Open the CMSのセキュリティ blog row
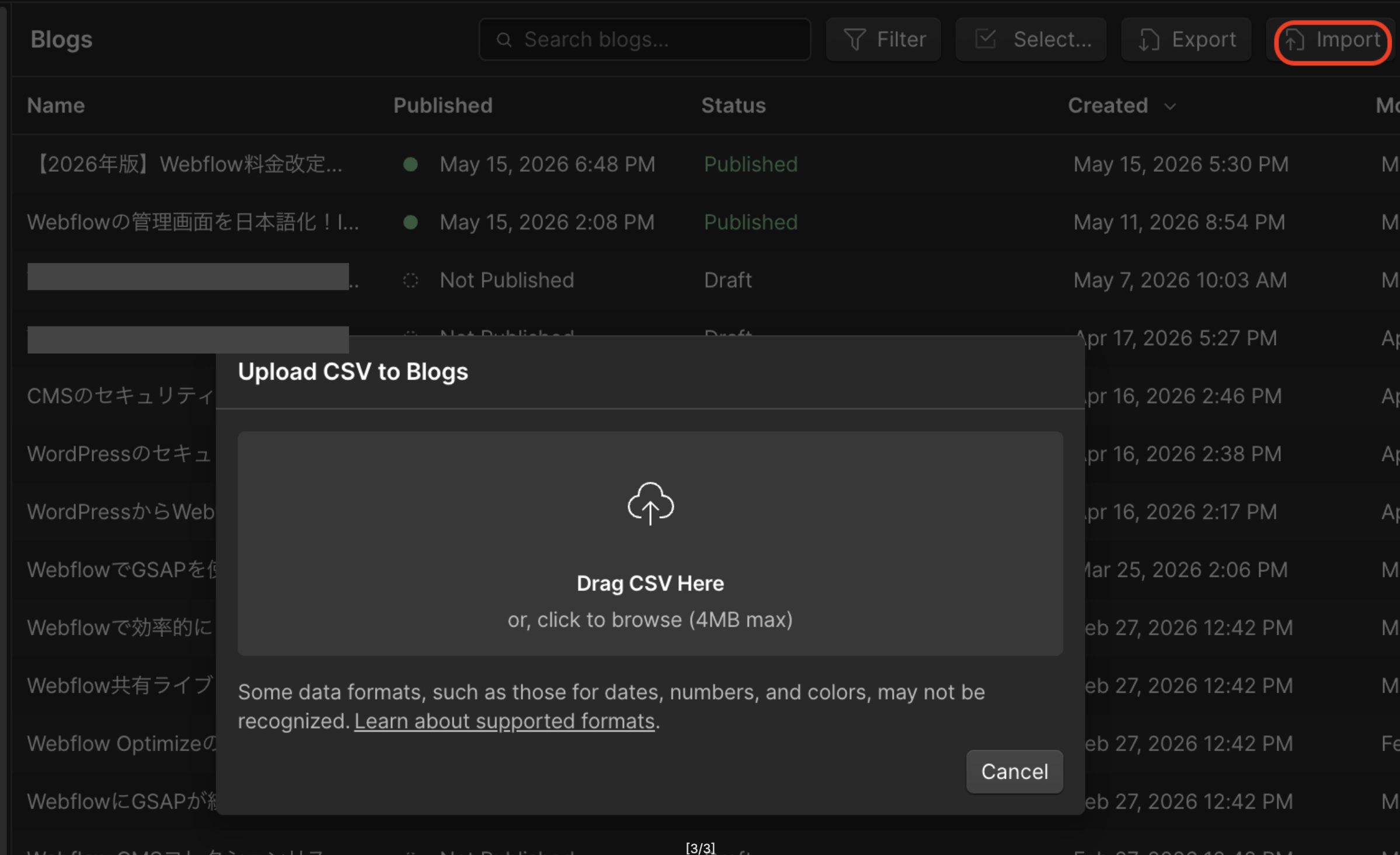This screenshot has height=855, width=1400. coord(120,396)
